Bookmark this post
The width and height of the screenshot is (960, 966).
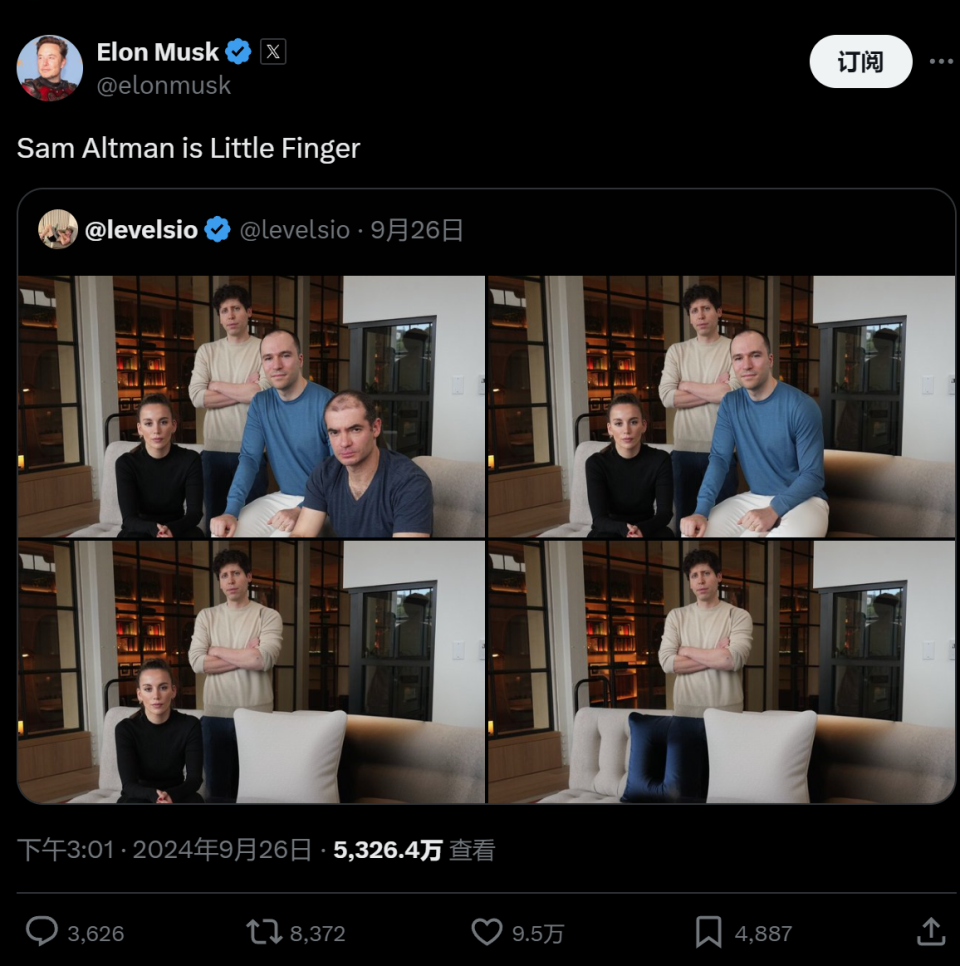tap(708, 932)
